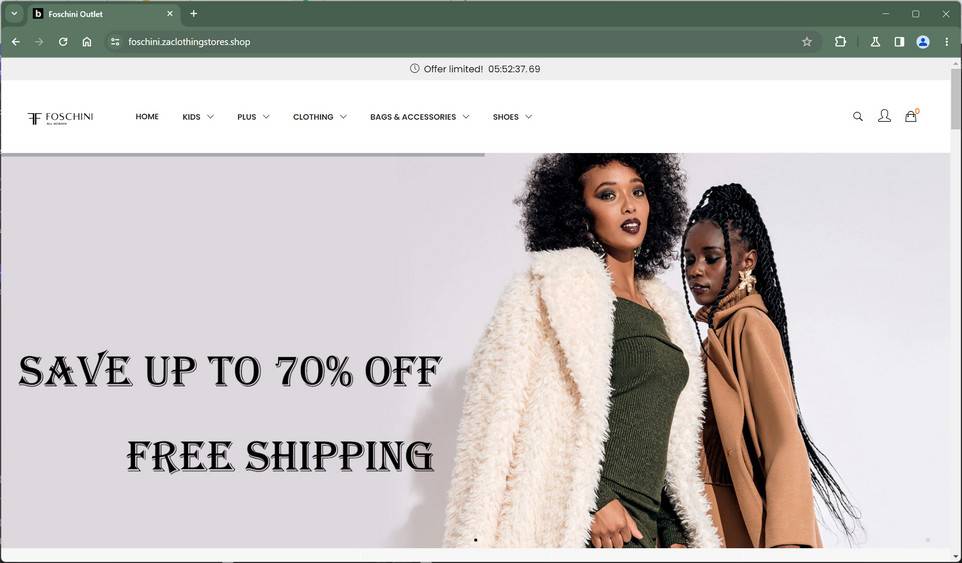
Task: Expand the BAGS & ACCESSORIES dropdown
Action: [x=420, y=117]
